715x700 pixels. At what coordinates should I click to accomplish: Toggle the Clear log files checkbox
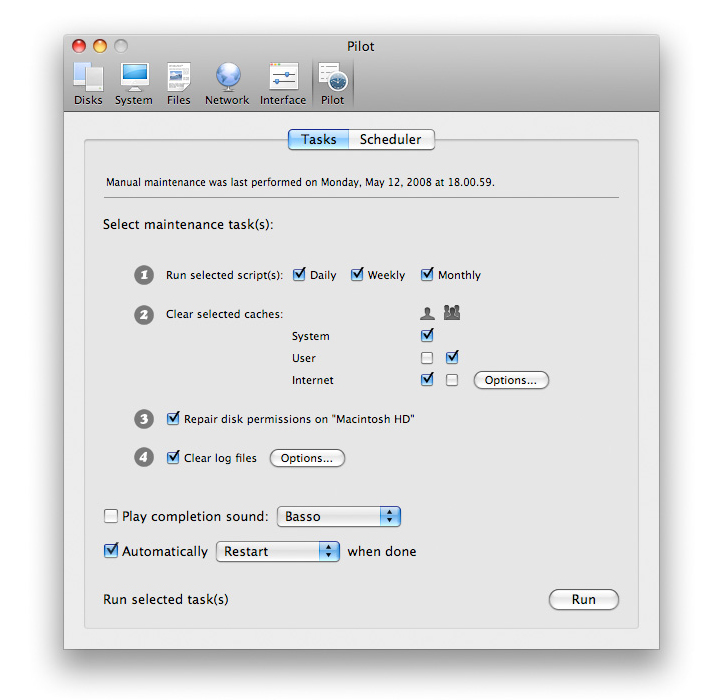tap(173, 457)
